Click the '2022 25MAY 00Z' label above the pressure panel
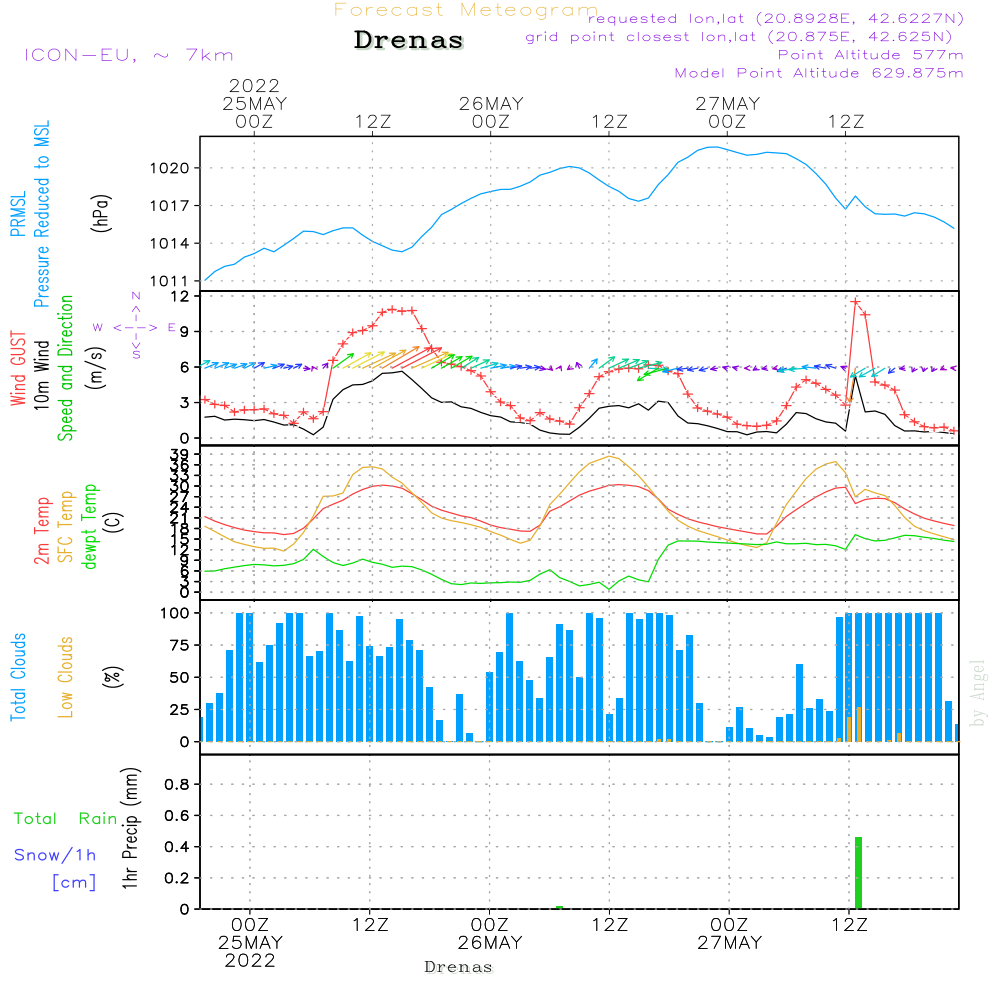Viewport: 1000px width, 1000px height. pos(254,103)
